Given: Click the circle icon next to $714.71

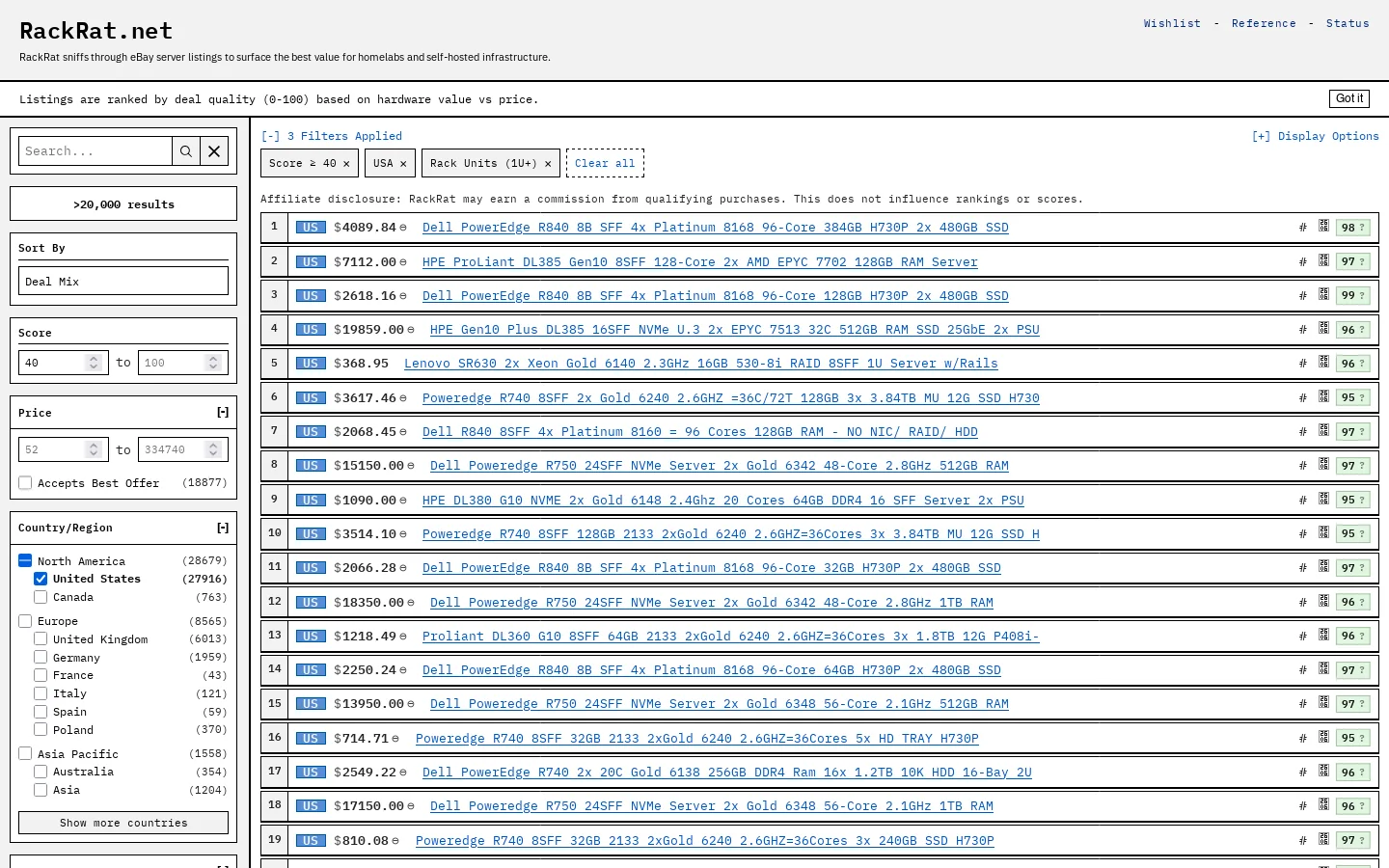Looking at the screenshot, I should [x=395, y=739].
